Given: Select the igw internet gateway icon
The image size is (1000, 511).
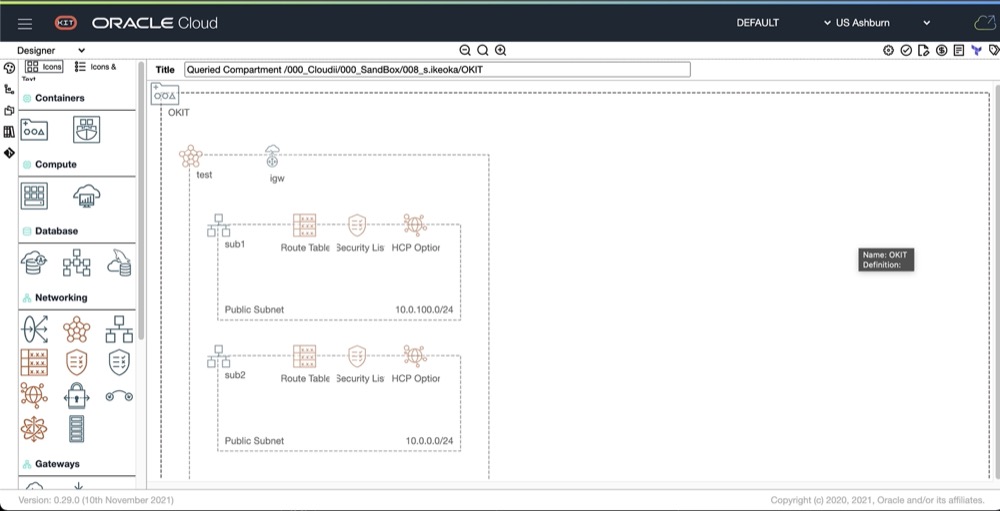Looking at the screenshot, I should pyautogui.click(x=272, y=156).
